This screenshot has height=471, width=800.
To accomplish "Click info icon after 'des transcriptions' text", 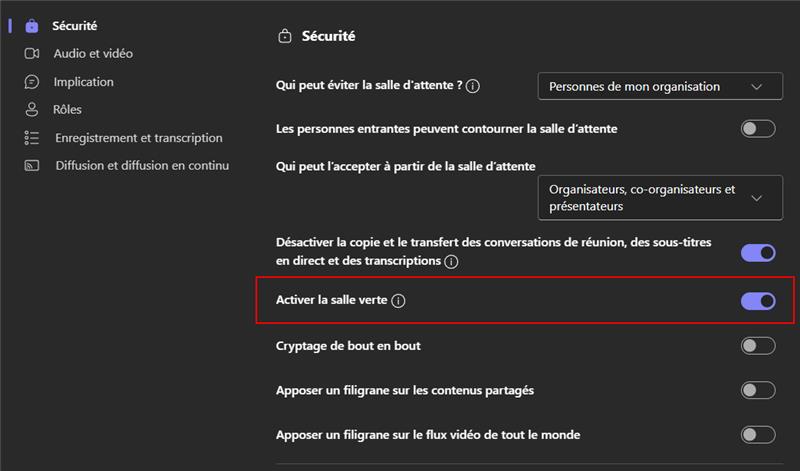I will pyautogui.click(x=451, y=262).
